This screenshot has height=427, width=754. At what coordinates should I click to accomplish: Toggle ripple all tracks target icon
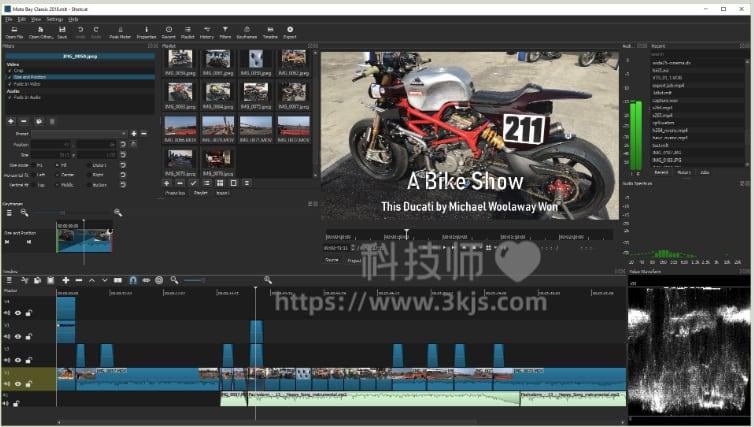coord(159,280)
